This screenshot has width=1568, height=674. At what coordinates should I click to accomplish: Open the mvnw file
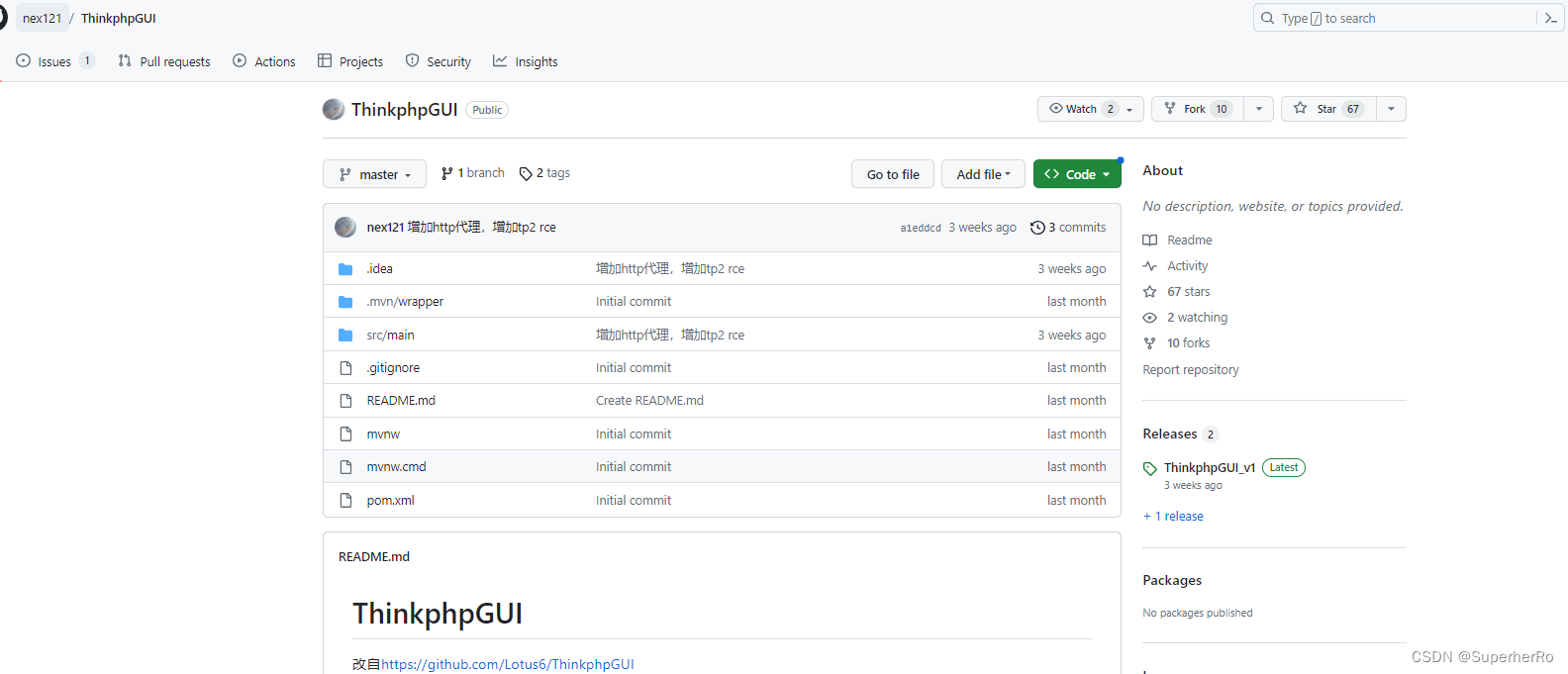pyautogui.click(x=383, y=434)
